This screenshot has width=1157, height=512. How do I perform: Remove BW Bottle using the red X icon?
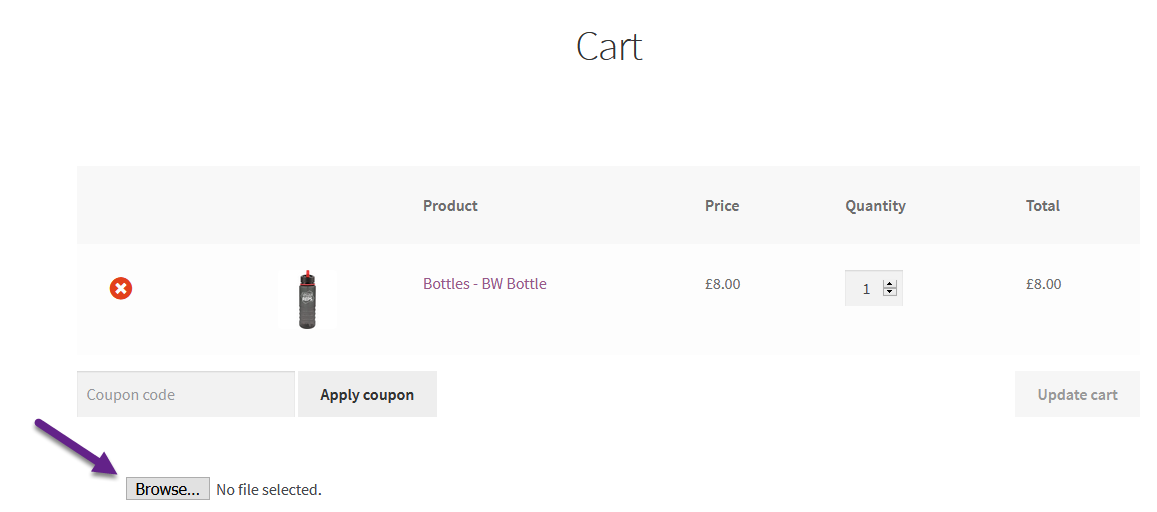tap(121, 289)
